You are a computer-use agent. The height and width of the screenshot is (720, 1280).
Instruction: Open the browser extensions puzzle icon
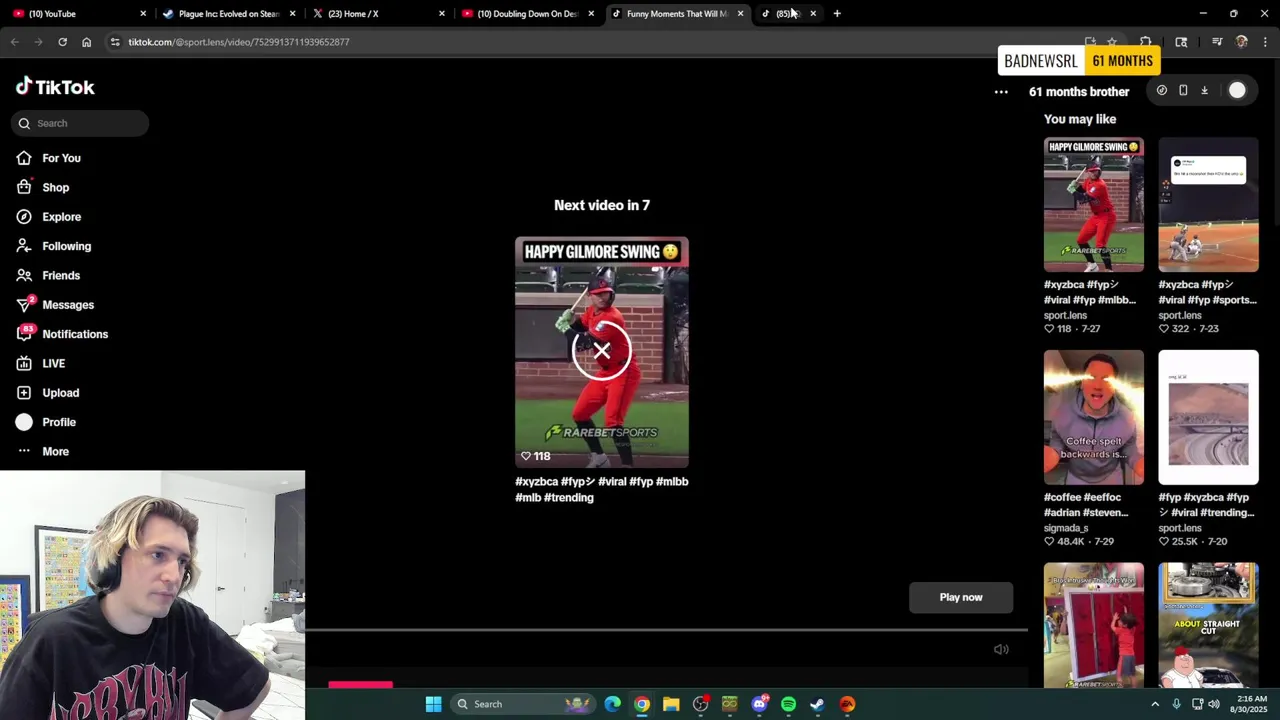click(x=1146, y=42)
